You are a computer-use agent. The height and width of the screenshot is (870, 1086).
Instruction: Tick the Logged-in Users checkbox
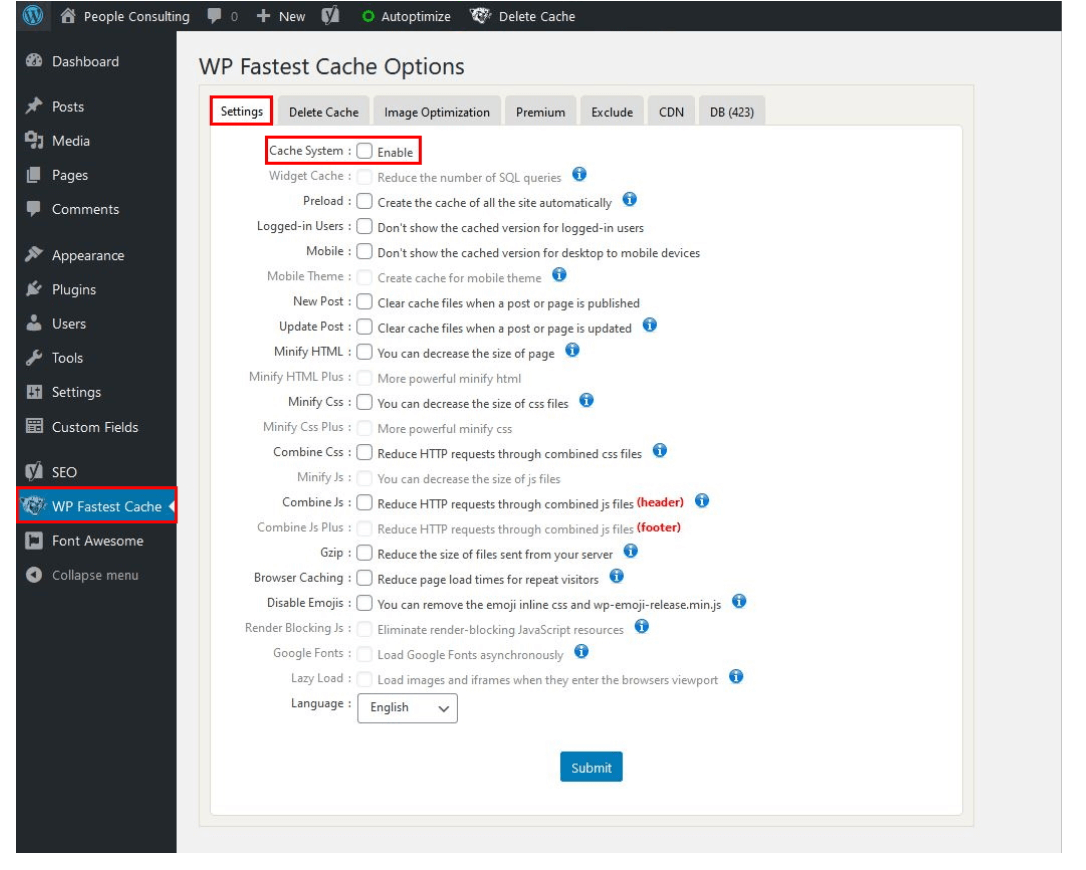pyautogui.click(x=364, y=227)
